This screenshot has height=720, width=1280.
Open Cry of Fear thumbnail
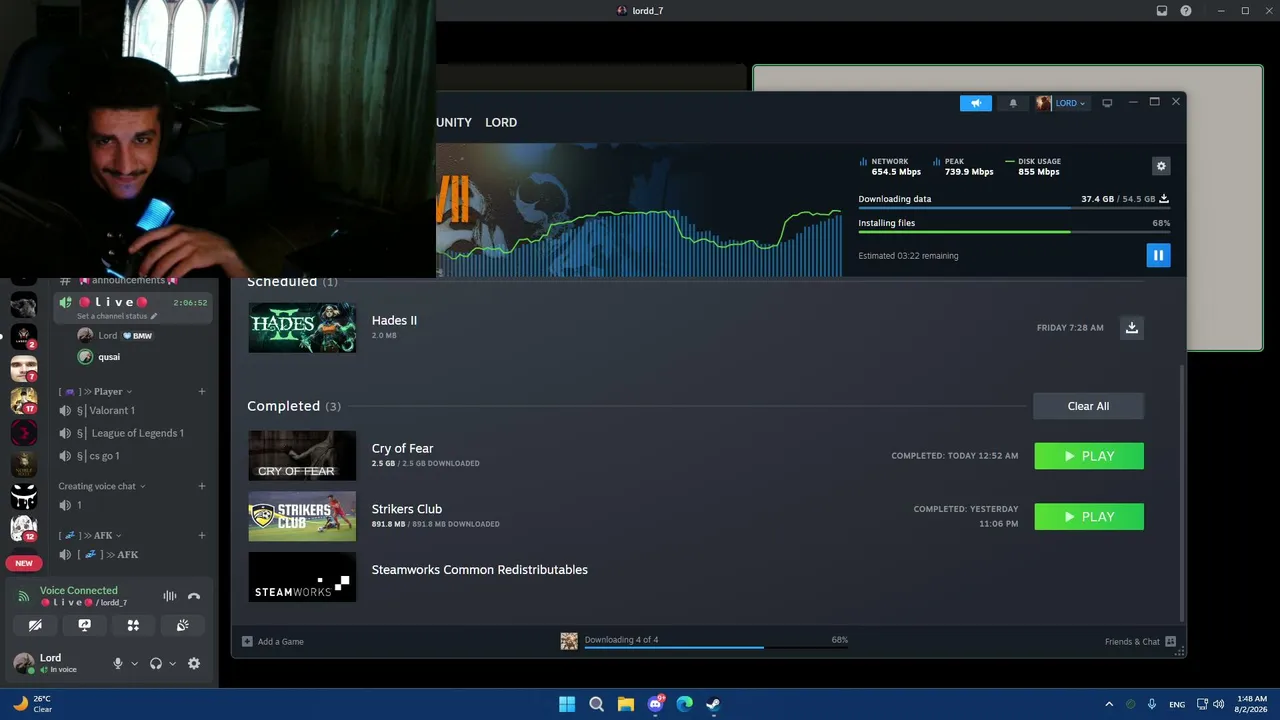pos(302,456)
